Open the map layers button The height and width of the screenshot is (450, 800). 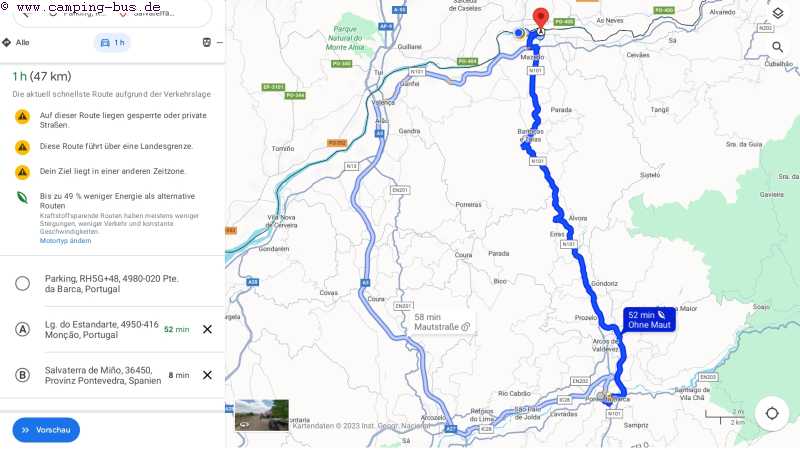(777, 13)
